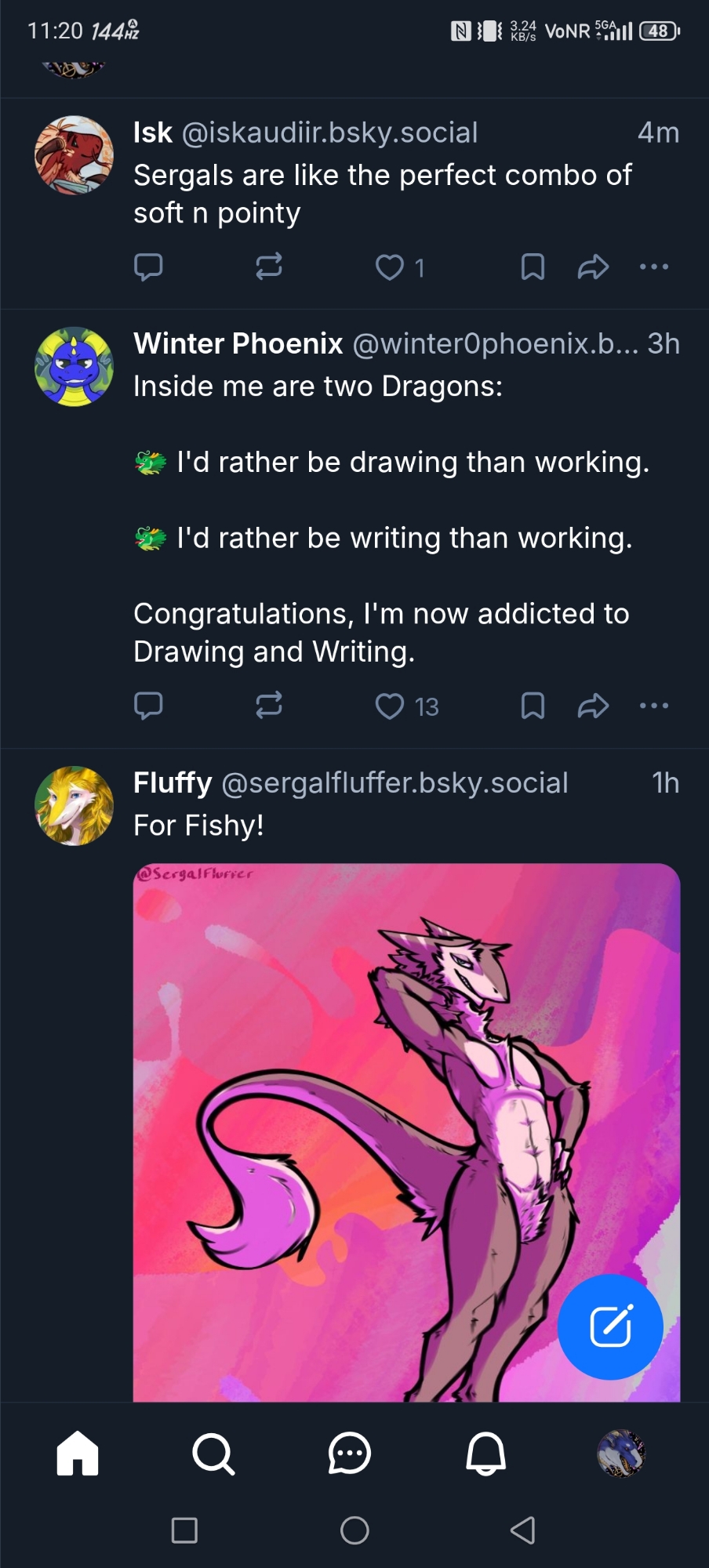Reply to Winter Phoenix's Dragons post

point(148,706)
